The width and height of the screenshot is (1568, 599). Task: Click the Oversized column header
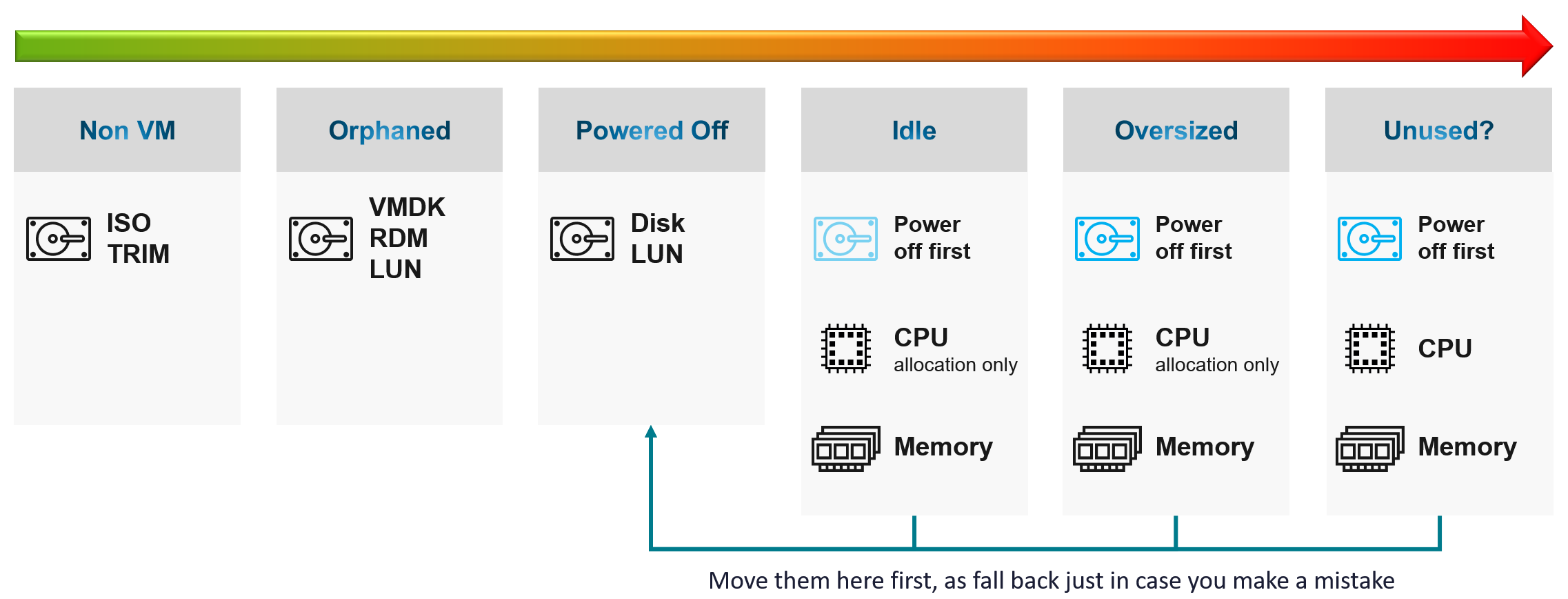pyautogui.click(x=1176, y=130)
